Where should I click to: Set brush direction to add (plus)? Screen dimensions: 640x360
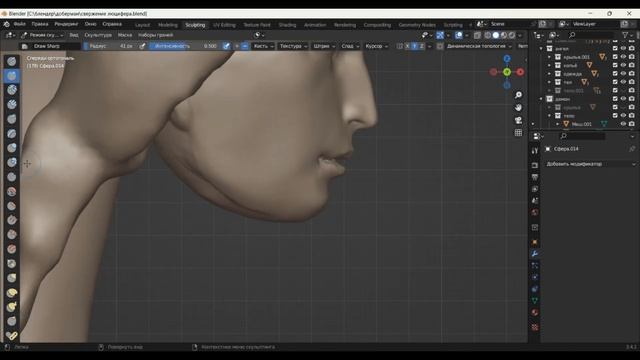click(x=237, y=46)
